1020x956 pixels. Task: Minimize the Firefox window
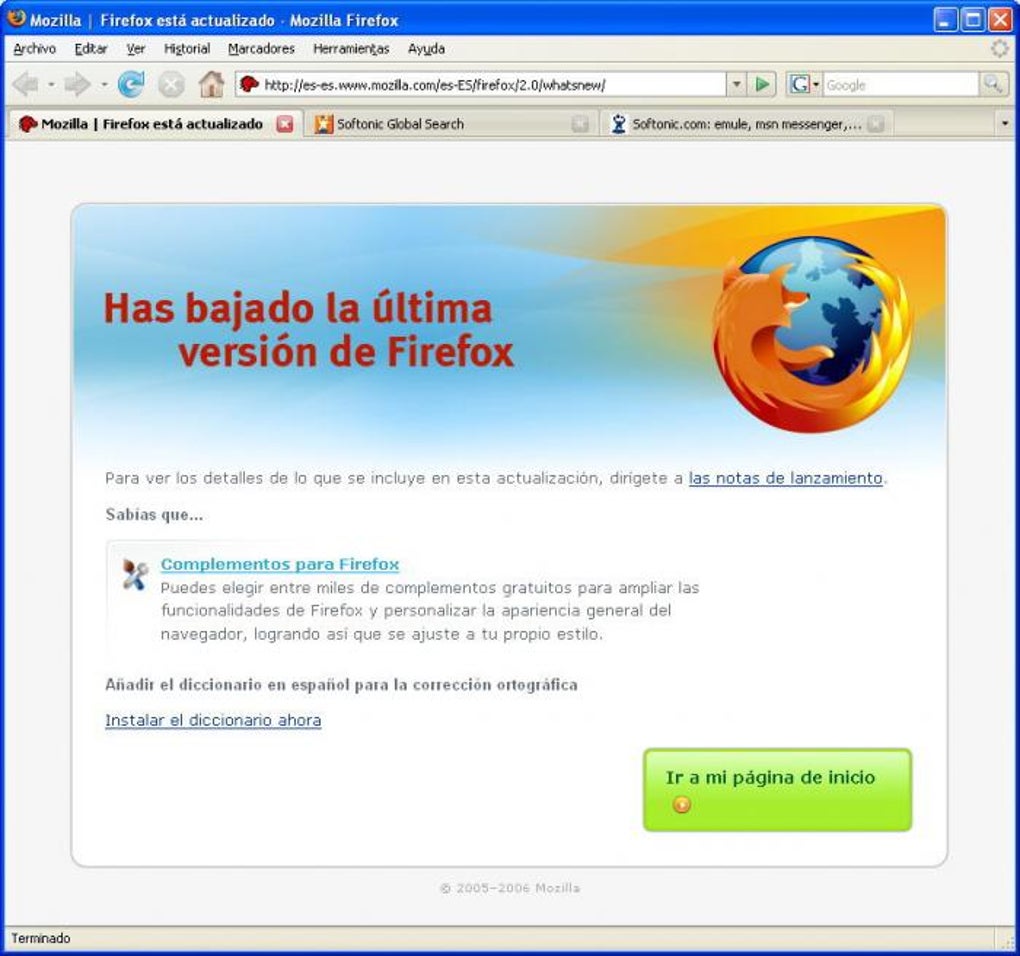(945, 20)
